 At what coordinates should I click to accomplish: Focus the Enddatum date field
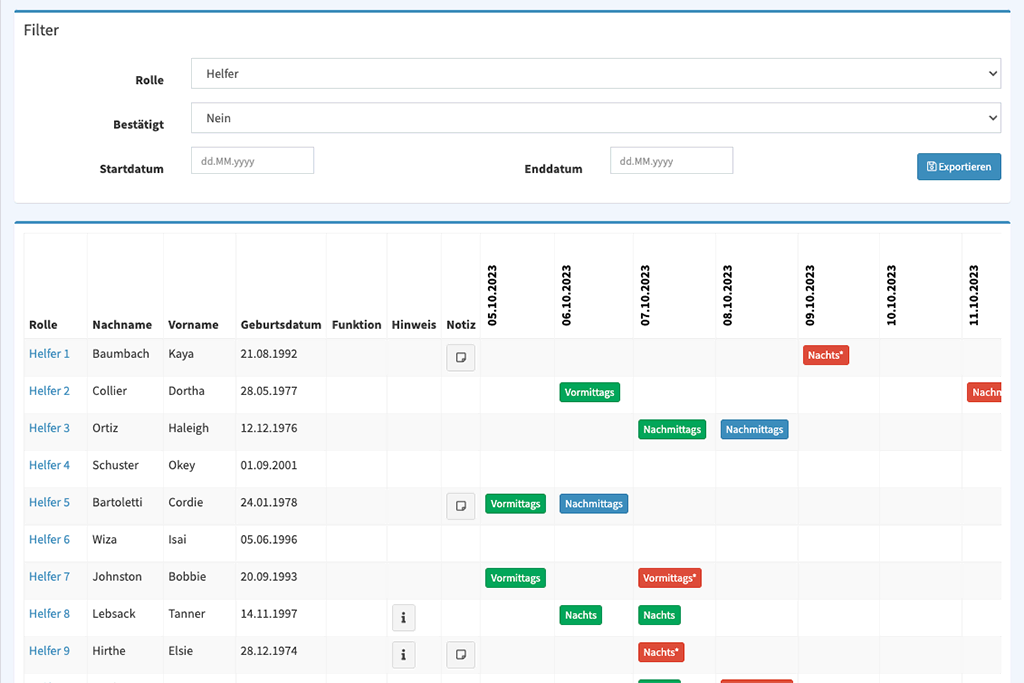pyautogui.click(x=671, y=161)
